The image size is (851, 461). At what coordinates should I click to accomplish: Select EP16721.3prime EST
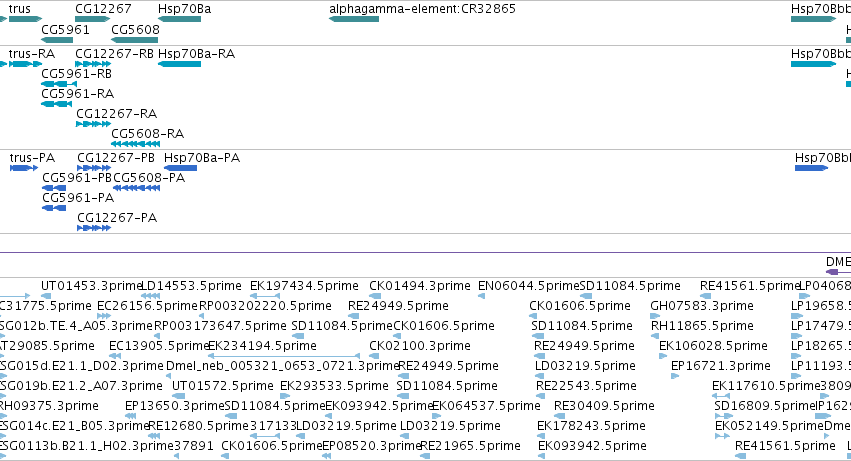click(x=675, y=376)
